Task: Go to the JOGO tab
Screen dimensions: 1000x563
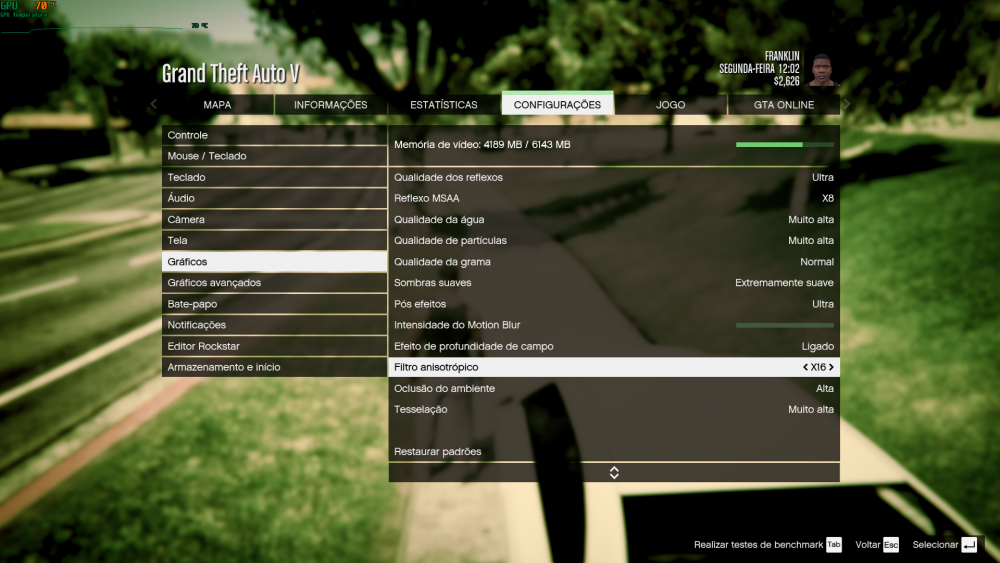Action: click(670, 105)
